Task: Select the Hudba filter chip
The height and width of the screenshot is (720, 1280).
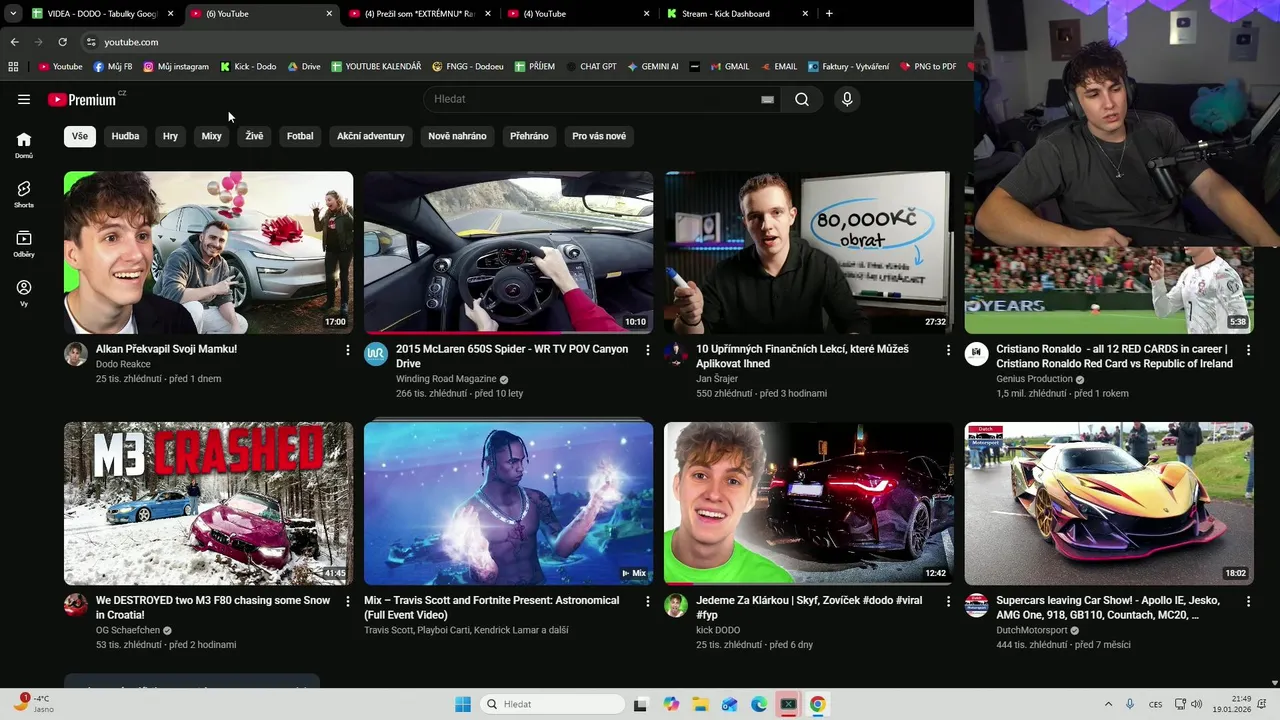Action: click(x=125, y=136)
